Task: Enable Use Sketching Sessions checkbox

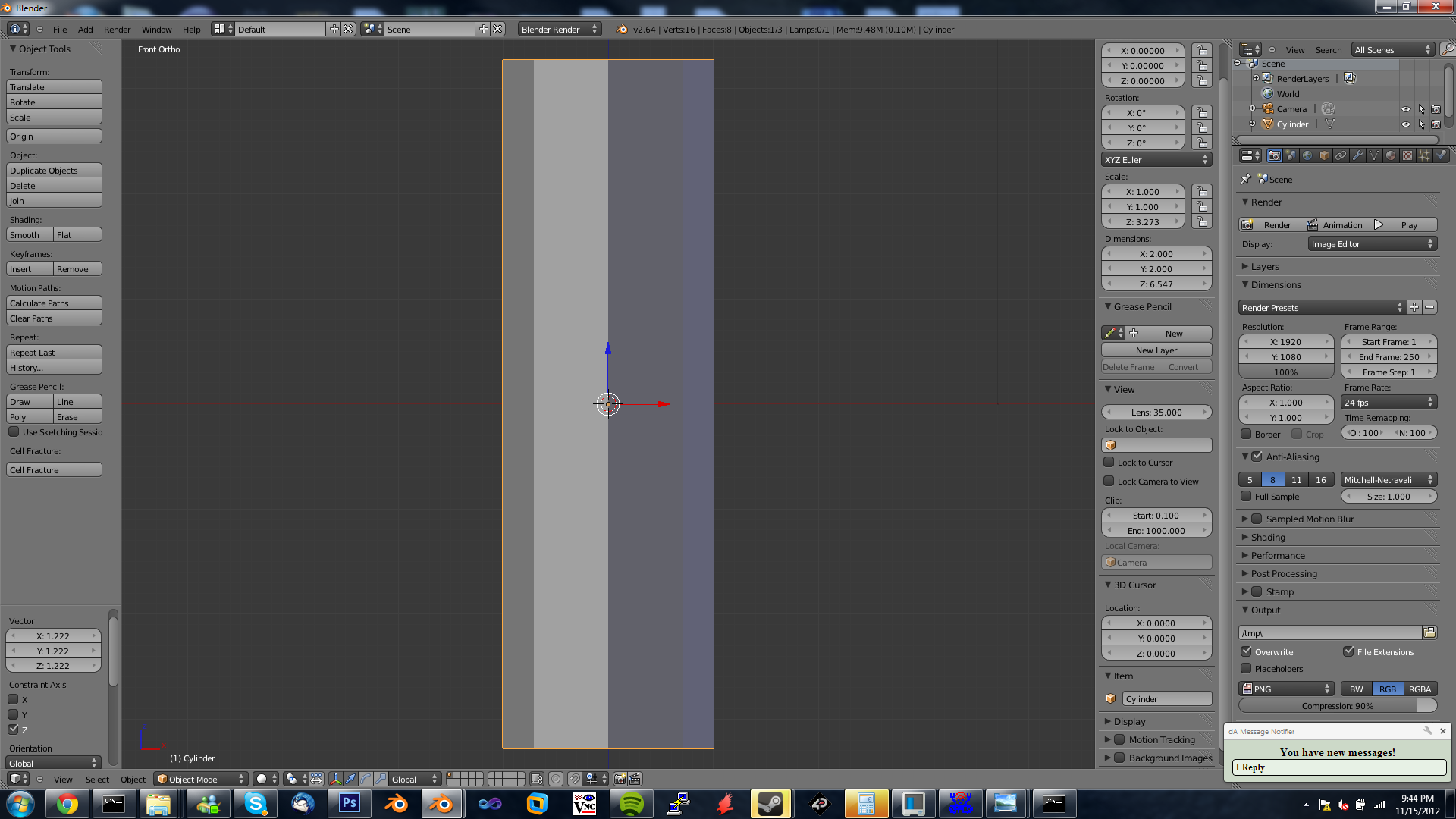Action: point(14,431)
